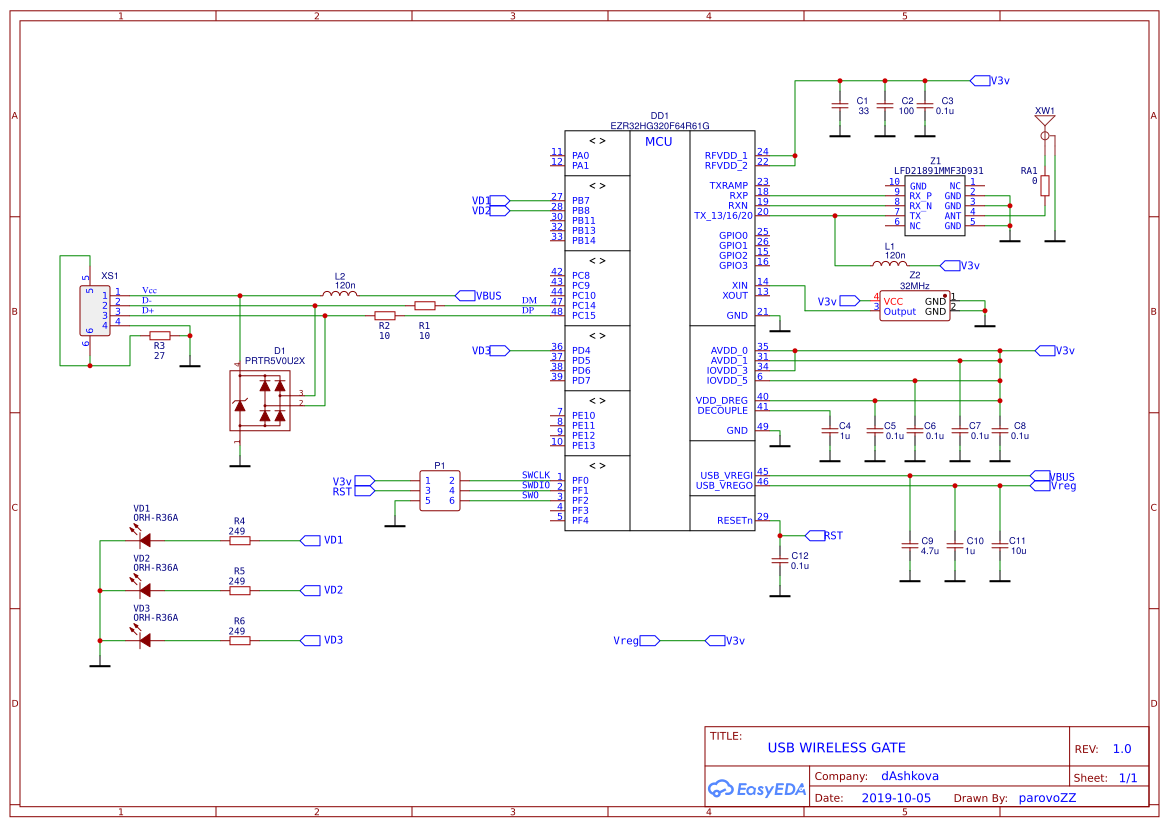Image resolution: width=1169 pixels, height=828 pixels.
Task: Select the D1 PRTR5V0U2X diode array symbol
Action: pos(259,401)
